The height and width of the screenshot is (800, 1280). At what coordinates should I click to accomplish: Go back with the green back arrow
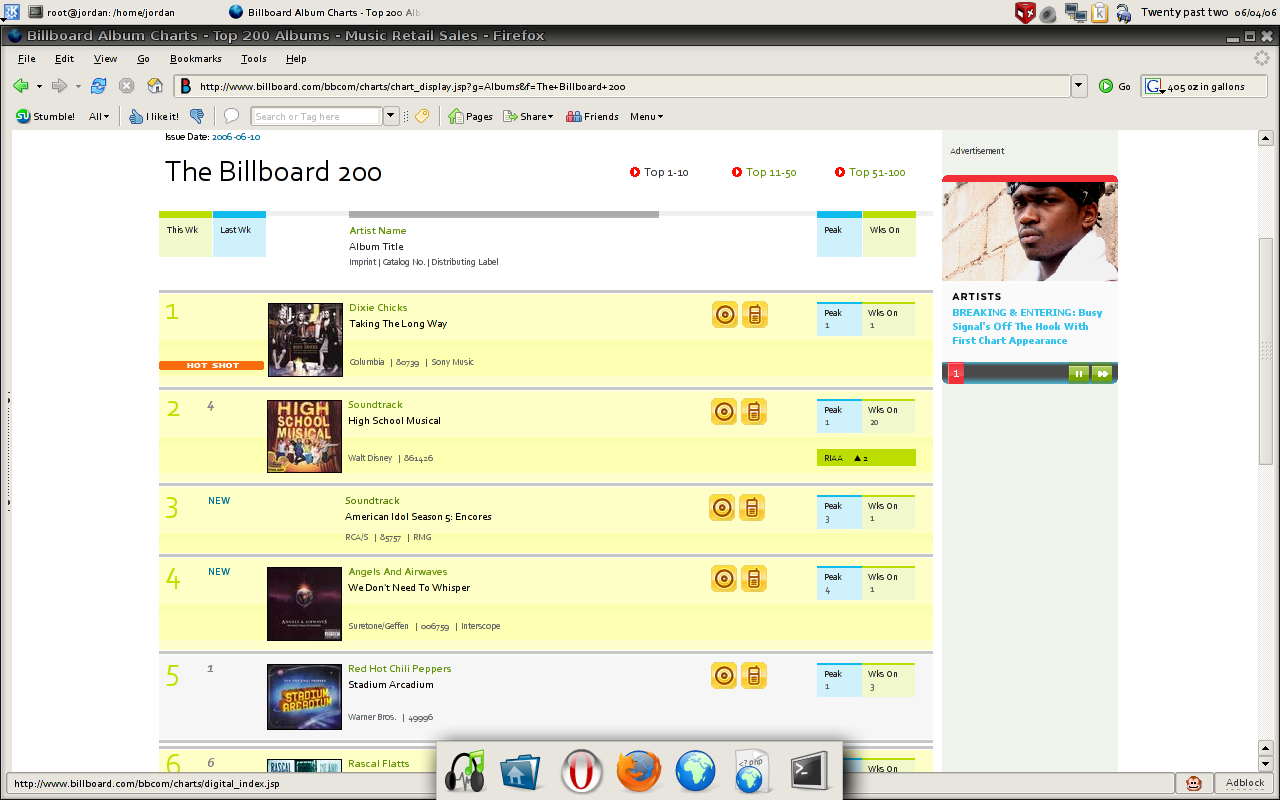click(20, 86)
